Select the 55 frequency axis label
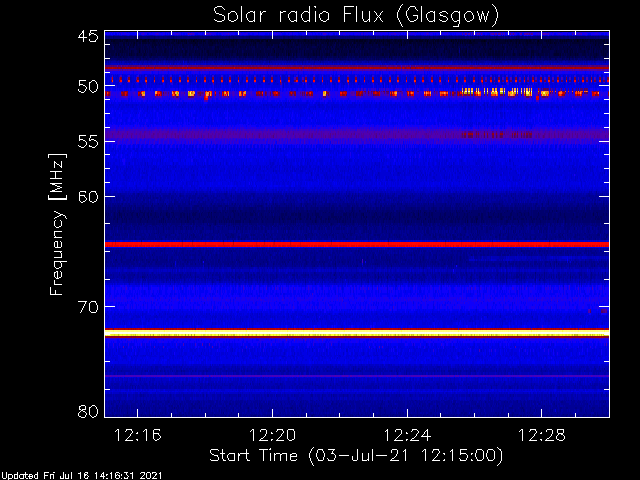Image resolution: width=640 pixels, height=480 pixels. [x=88, y=142]
